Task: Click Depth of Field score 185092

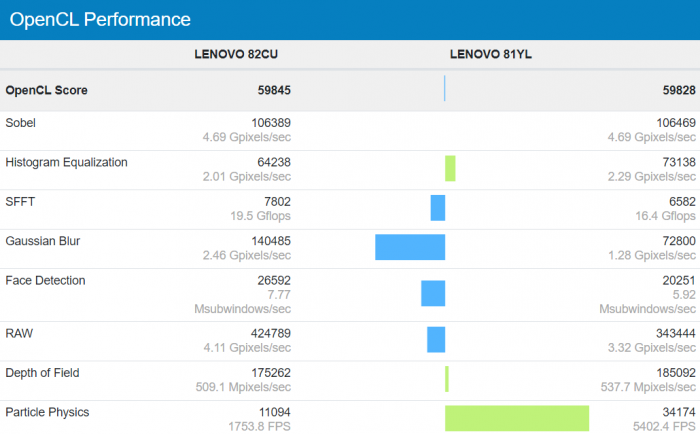Action: (x=676, y=373)
